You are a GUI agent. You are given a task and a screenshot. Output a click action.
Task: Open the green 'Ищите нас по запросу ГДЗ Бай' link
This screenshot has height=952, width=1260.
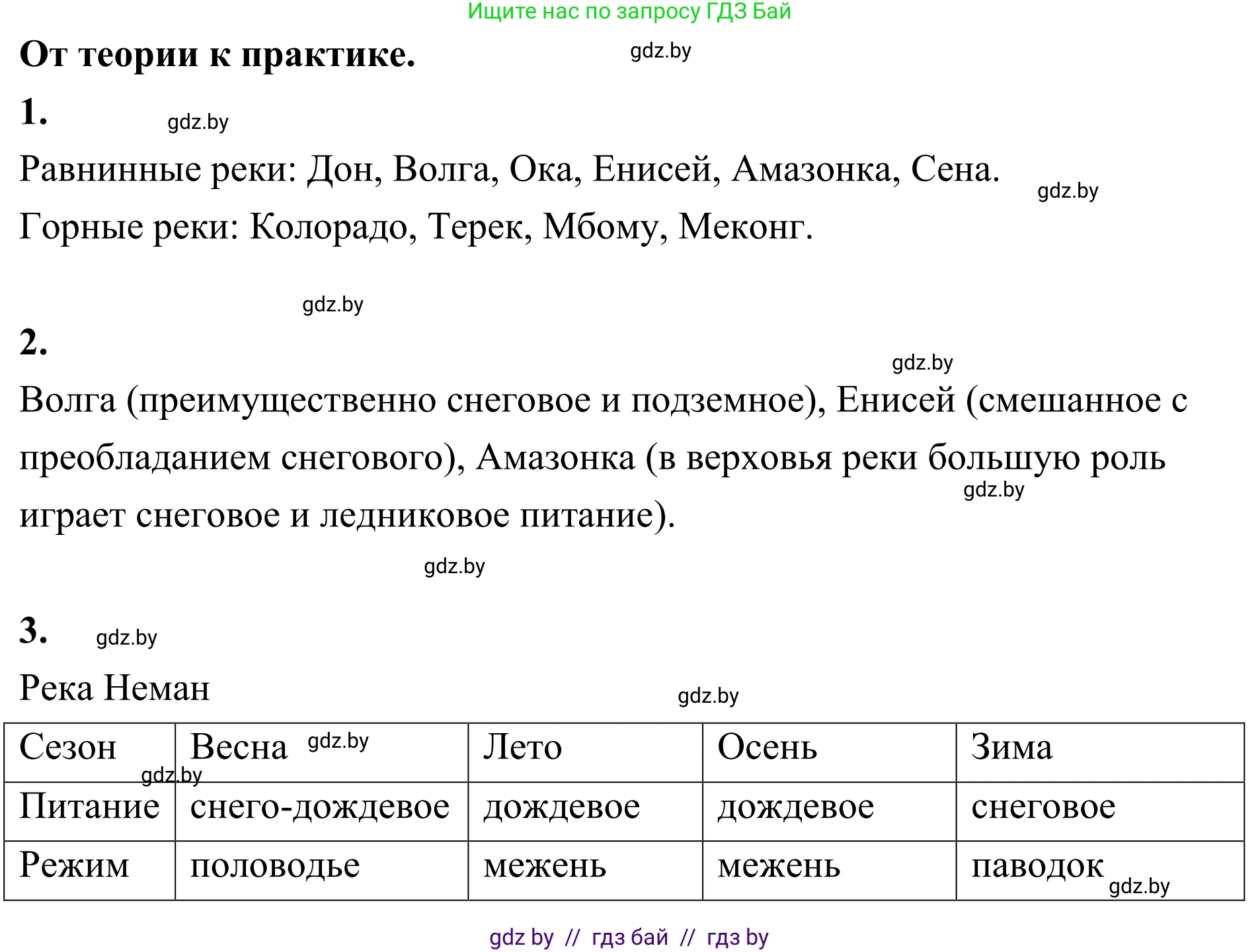(x=629, y=15)
